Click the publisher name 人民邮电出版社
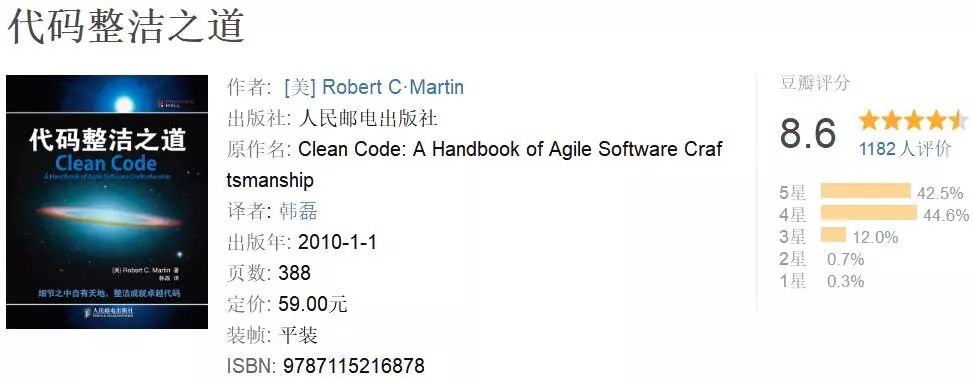Image resolution: width=973 pixels, height=380 pixels. (x=368, y=118)
